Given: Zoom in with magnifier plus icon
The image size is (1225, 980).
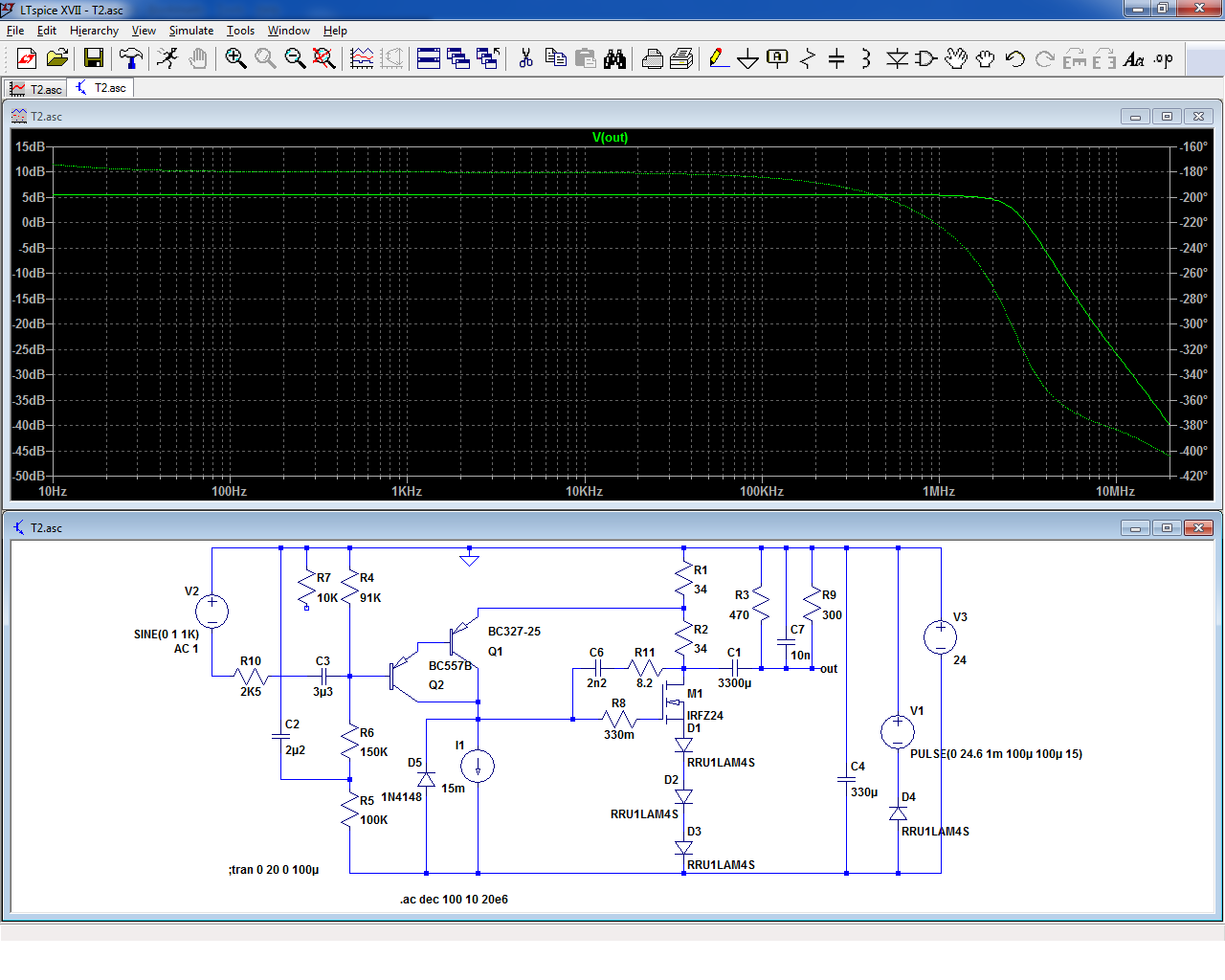Looking at the screenshot, I should pyautogui.click(x=235, y=59).
